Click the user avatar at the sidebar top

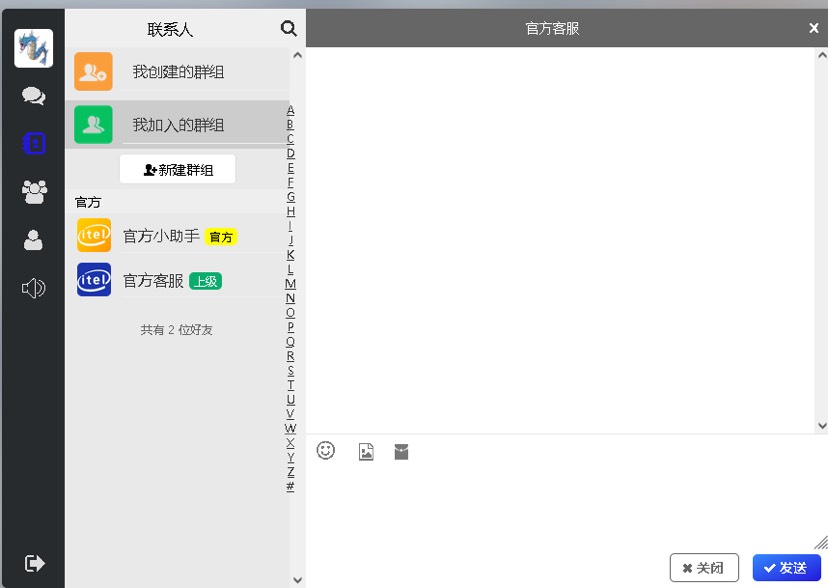click(x=33, y=48)
